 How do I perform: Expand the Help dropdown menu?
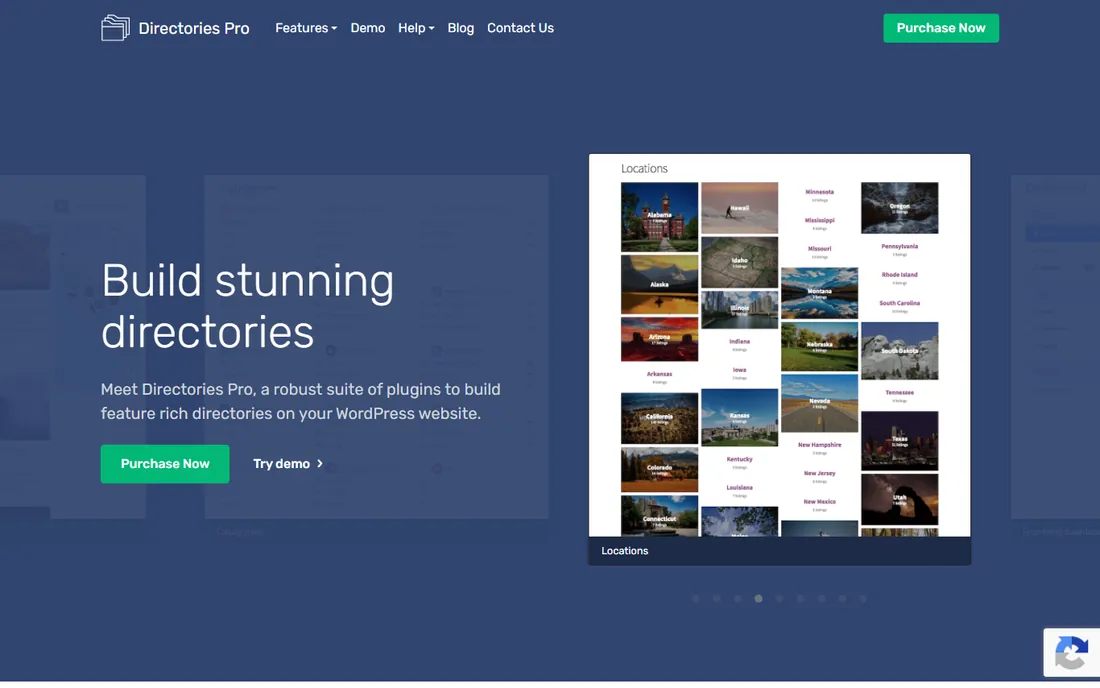coord(416,28)
